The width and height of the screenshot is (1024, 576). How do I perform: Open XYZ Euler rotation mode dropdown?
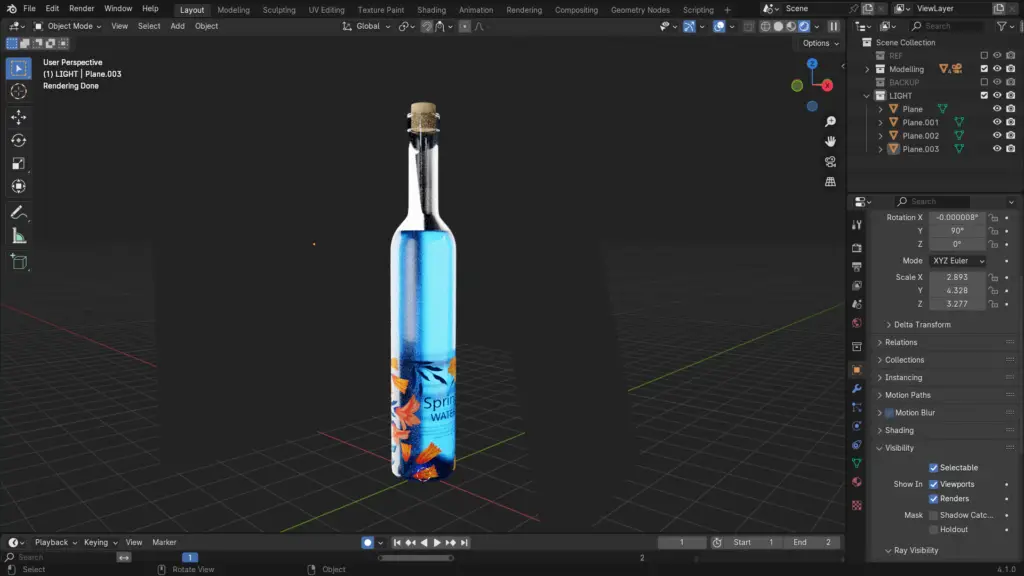point(957,261)
